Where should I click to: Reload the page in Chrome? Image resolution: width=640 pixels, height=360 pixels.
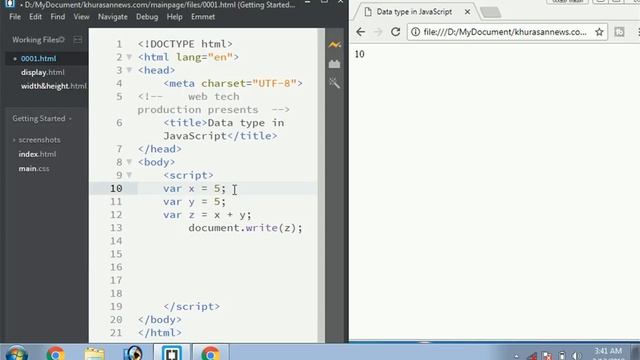[x=395, y=32]
